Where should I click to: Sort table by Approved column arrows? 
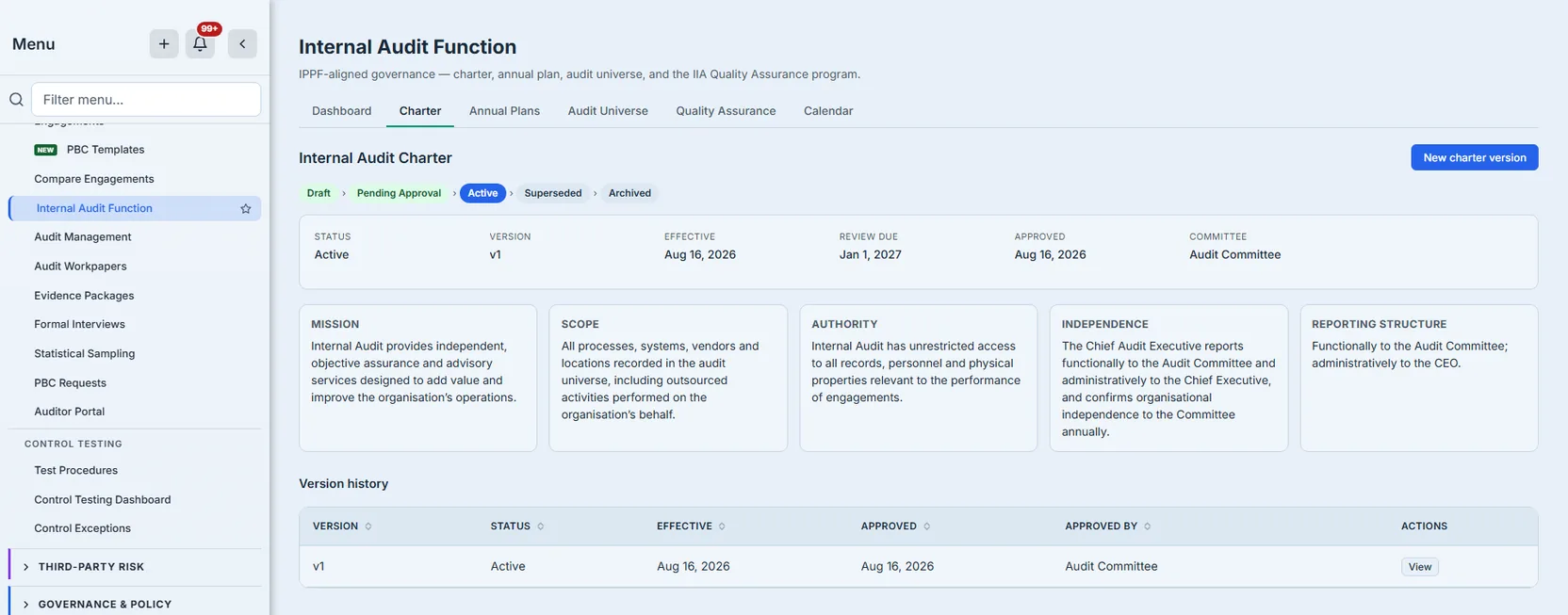click(x=926, y=526)
